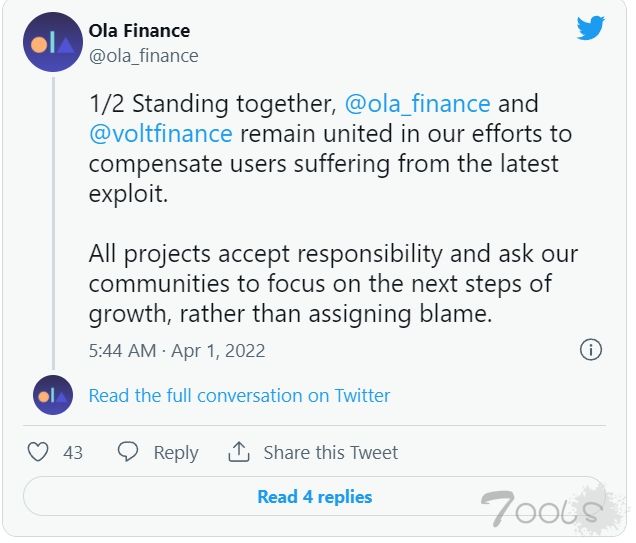Viewport: 636px width, 543px height.
Task: Click the 43 likes count
Action: [73, 453]
